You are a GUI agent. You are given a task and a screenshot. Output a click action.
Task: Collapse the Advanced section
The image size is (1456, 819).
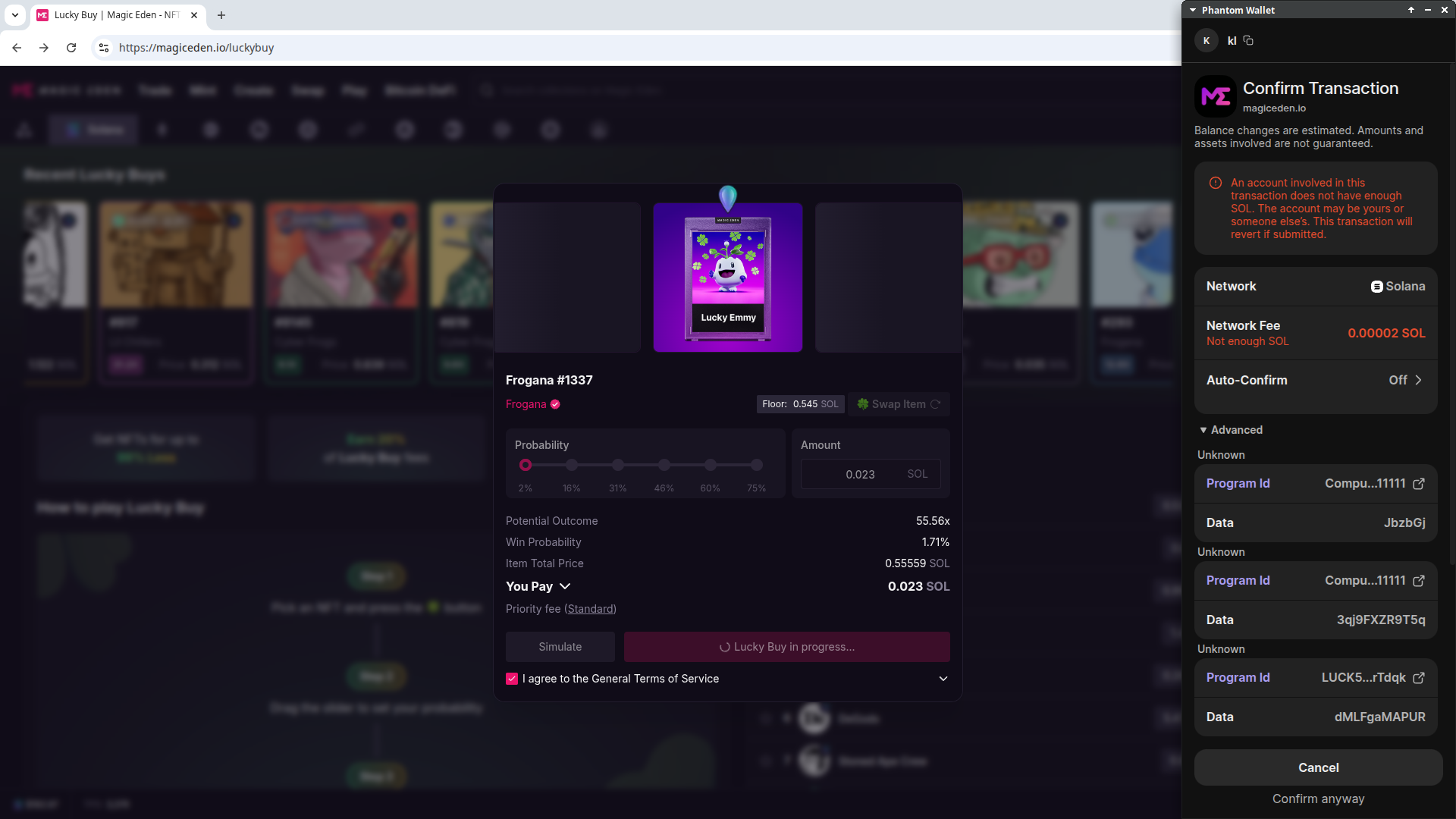point(1230,430)
